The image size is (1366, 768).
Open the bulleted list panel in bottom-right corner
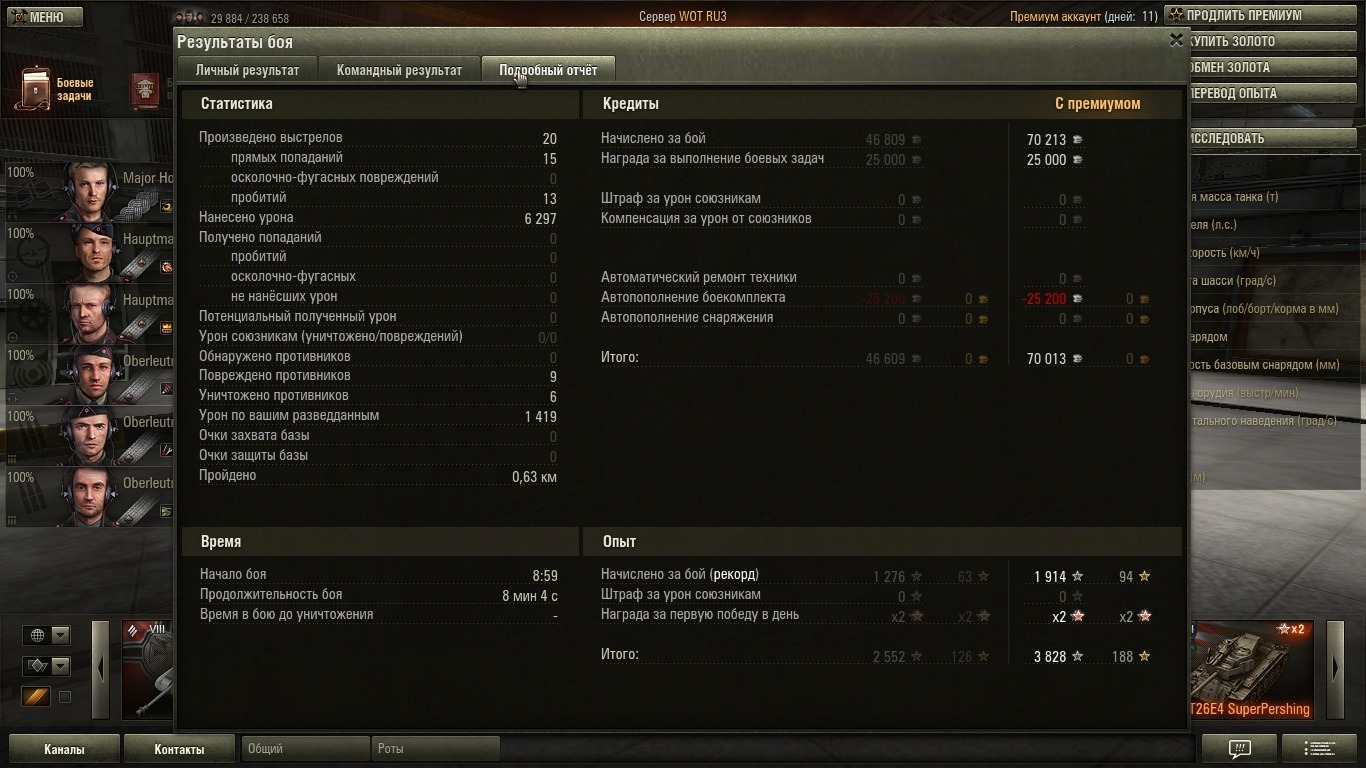(1319, 748)
